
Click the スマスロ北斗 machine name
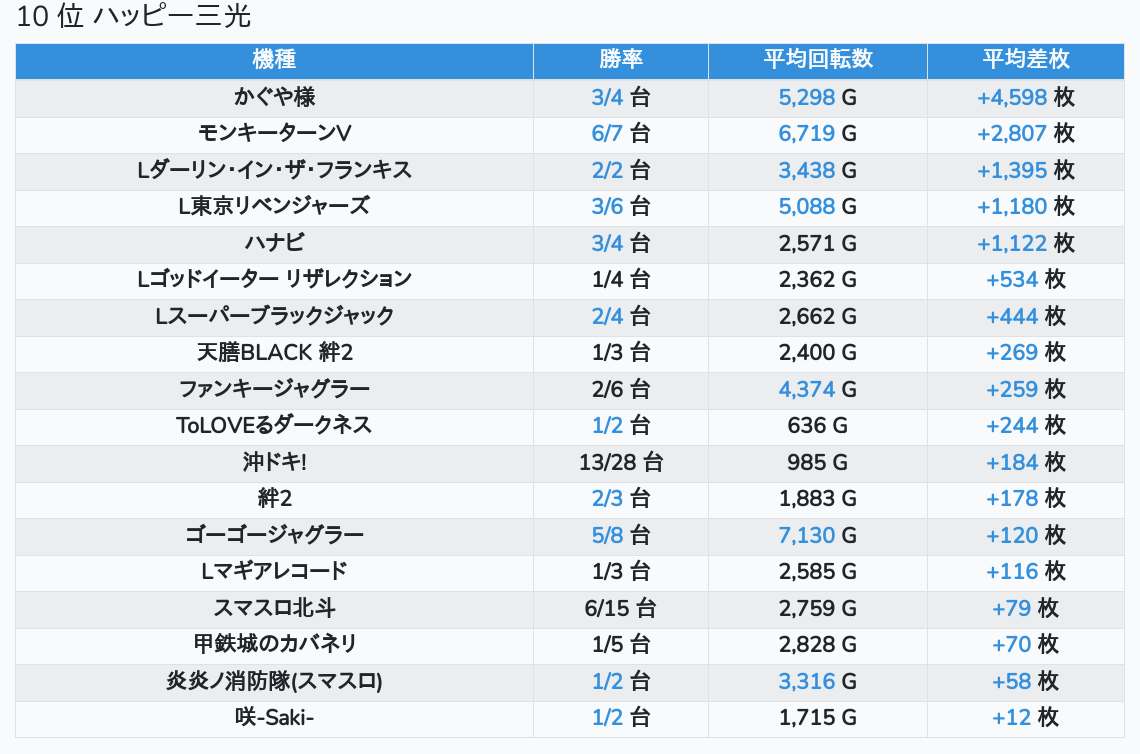(x=274, y=608)
